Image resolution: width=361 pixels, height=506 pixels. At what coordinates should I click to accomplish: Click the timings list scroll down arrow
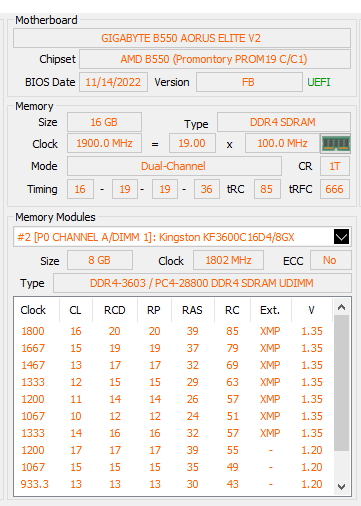click(x=341, y=487)
